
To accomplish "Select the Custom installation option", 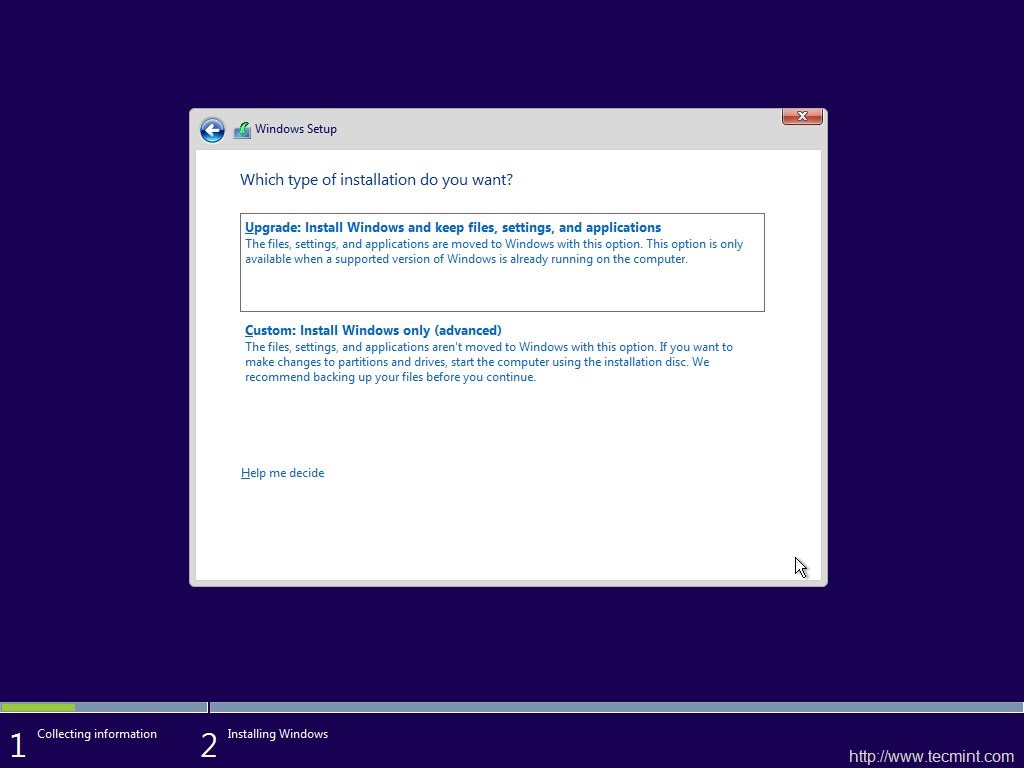I will 372,330.
